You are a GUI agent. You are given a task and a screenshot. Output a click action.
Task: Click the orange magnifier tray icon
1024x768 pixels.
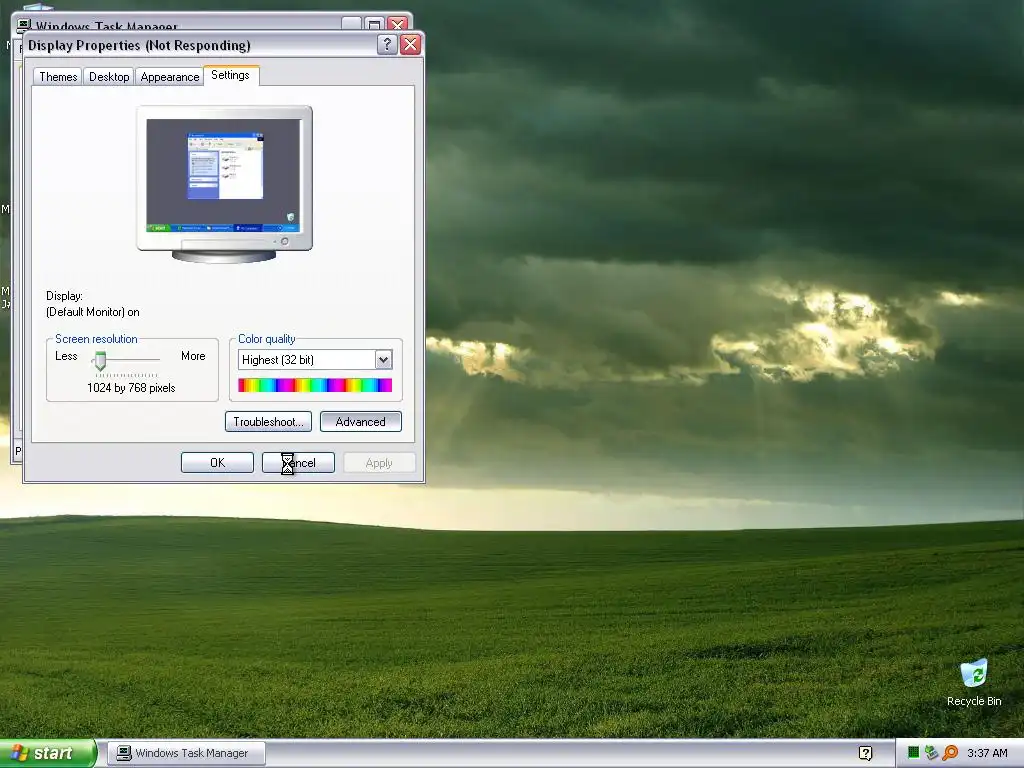coord(950,753)
